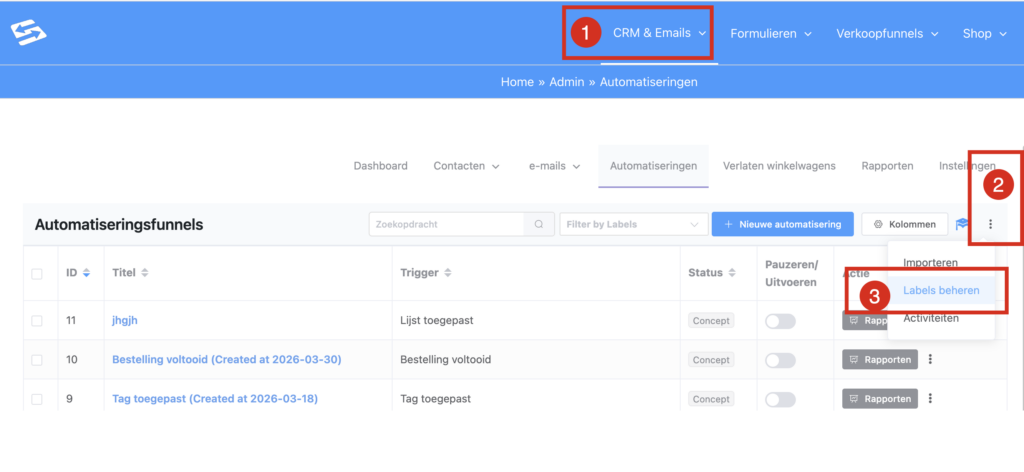Select Labels beheren from the menu
The height and width of the screenshot is (472, 1024).
[941, 290]
